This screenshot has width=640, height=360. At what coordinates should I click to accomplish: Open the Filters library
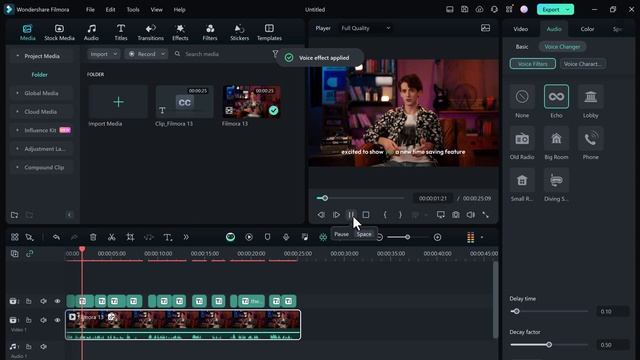(210, 32)
